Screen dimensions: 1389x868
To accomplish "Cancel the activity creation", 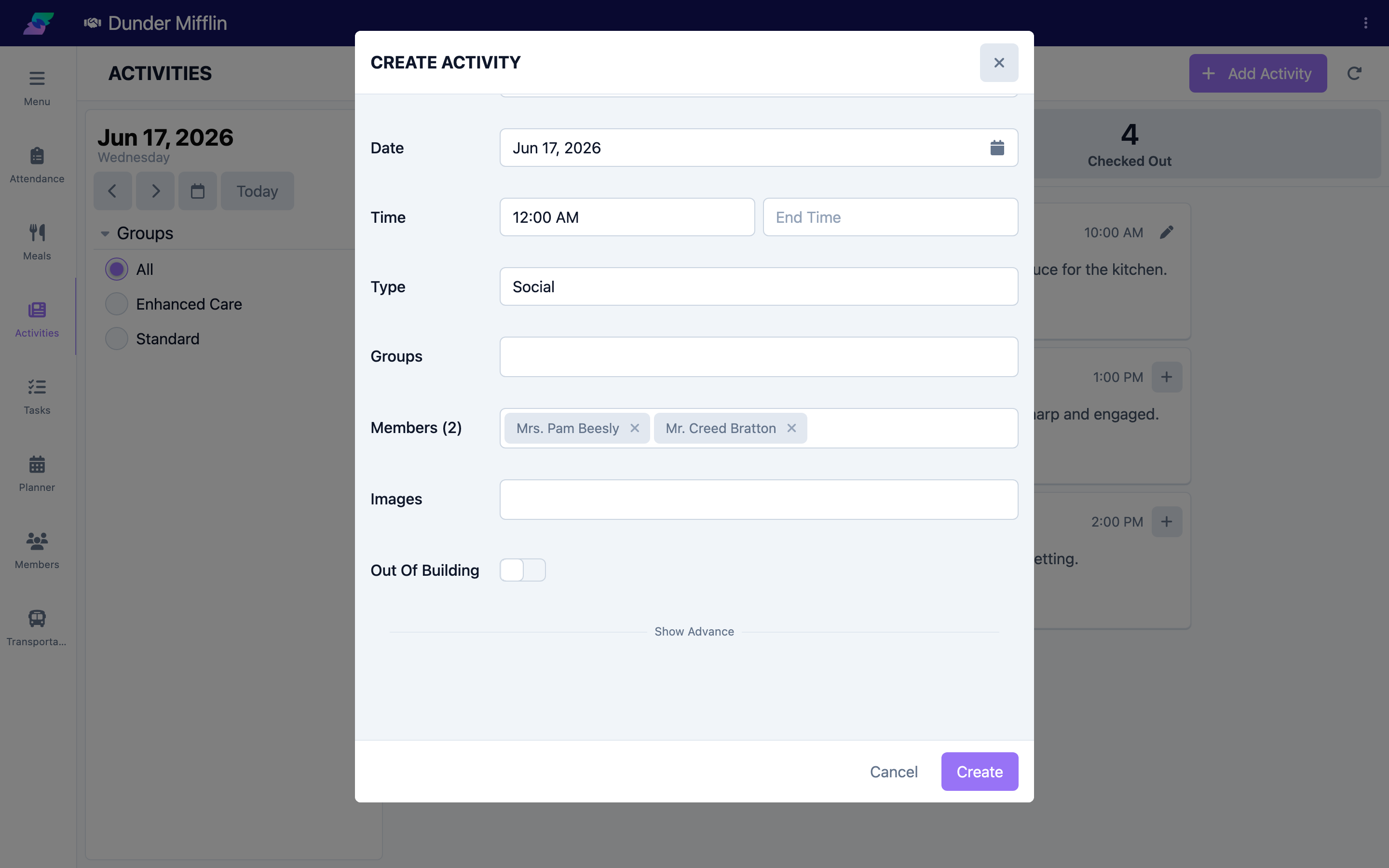I will pyautogui.click(x=894, y=772).
